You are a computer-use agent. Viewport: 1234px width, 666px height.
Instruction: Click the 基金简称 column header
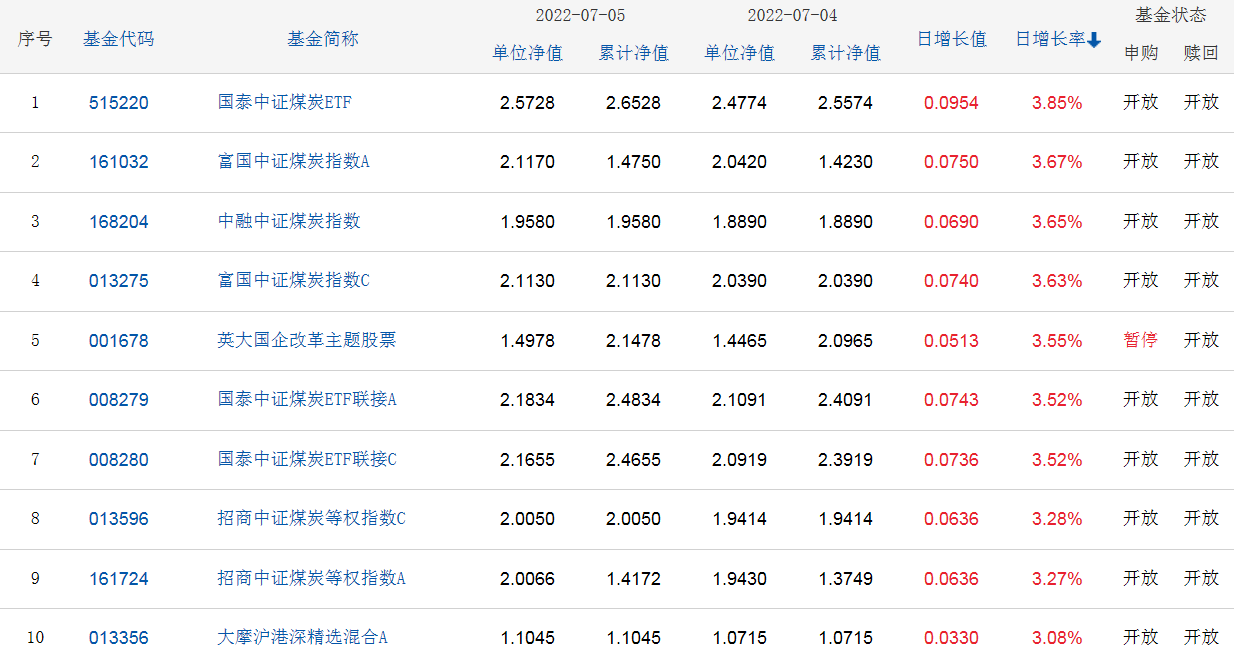[x=323, y=39]
